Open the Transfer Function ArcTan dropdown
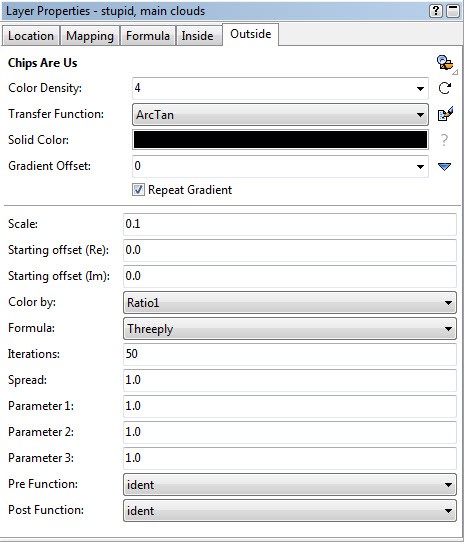464x542 pixels. pos(280,114)
